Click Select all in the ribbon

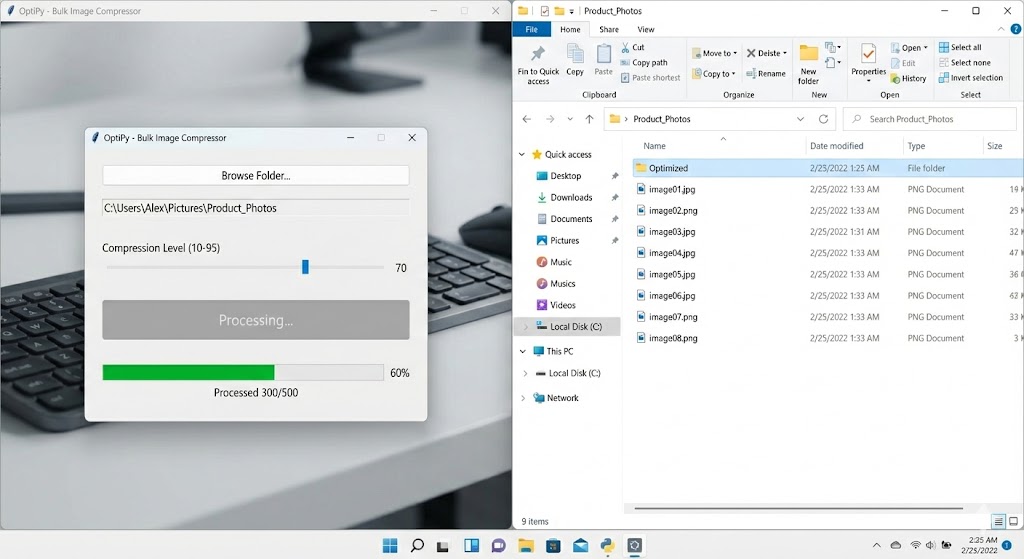point(960,47)
